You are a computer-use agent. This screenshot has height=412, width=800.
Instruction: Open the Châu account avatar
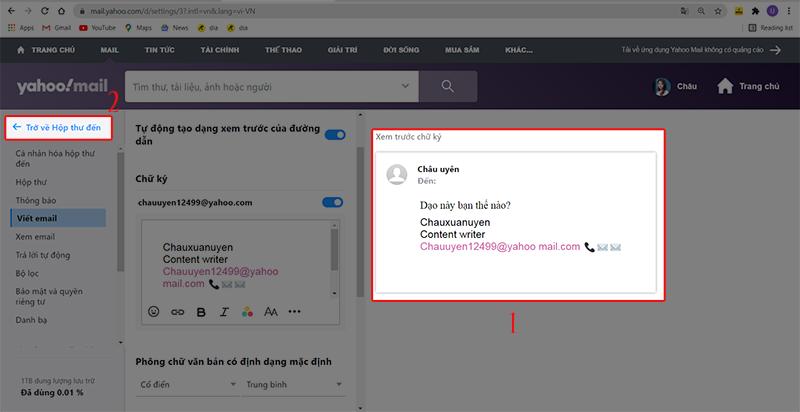(662, 87)
